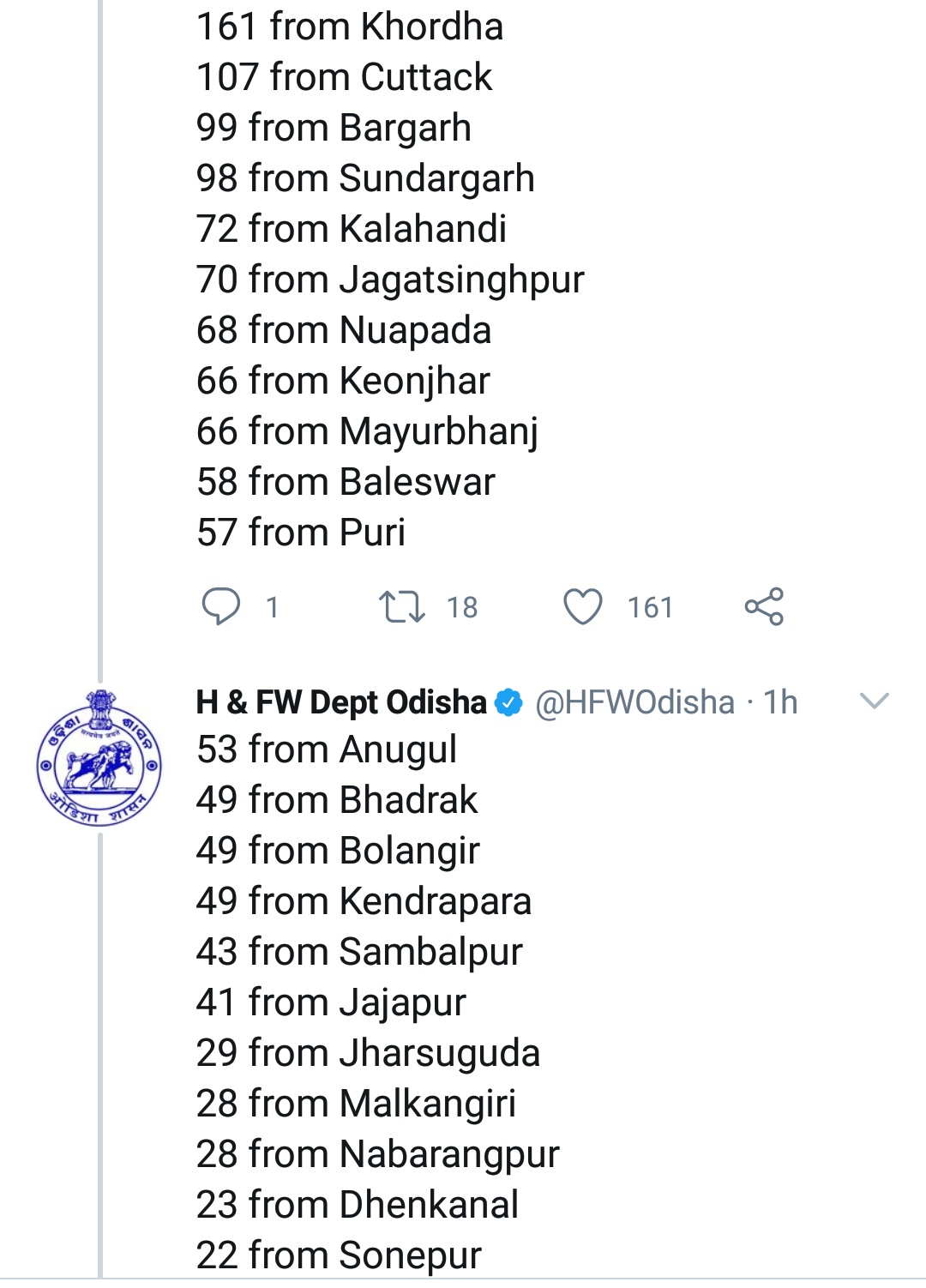Click the '107 from Cuttack' text line
Screen dimensions: 926x1288
[345, 77]
